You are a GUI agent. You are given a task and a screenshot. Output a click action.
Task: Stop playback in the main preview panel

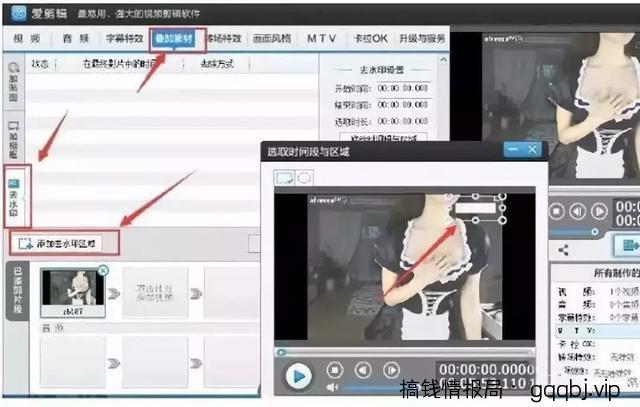click(556, 211)
